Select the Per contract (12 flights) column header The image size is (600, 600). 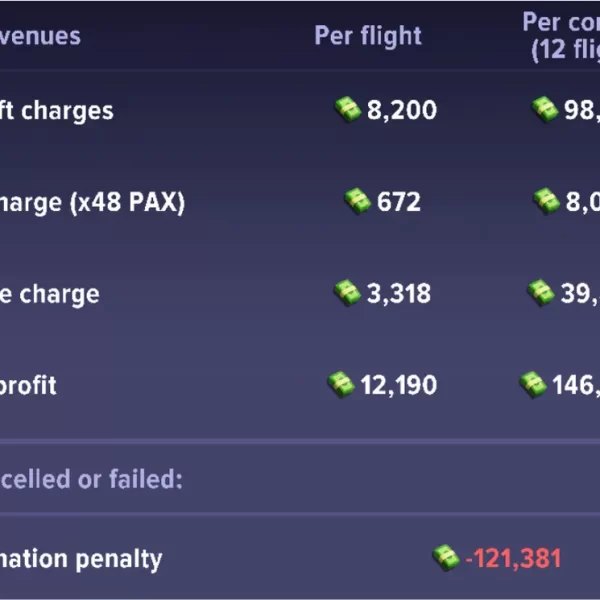point(562,36)
